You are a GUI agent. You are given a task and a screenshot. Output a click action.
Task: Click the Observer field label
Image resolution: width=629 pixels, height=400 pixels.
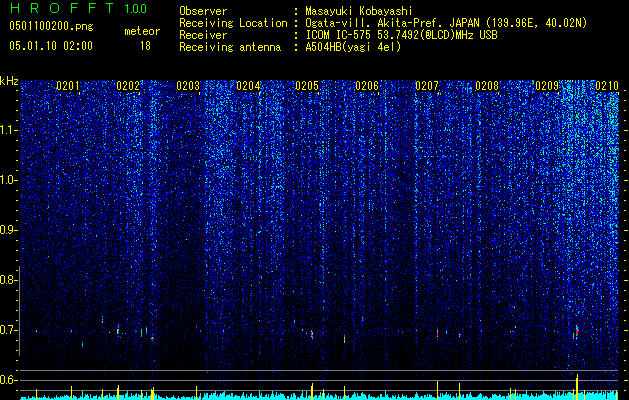pos(203,11)
